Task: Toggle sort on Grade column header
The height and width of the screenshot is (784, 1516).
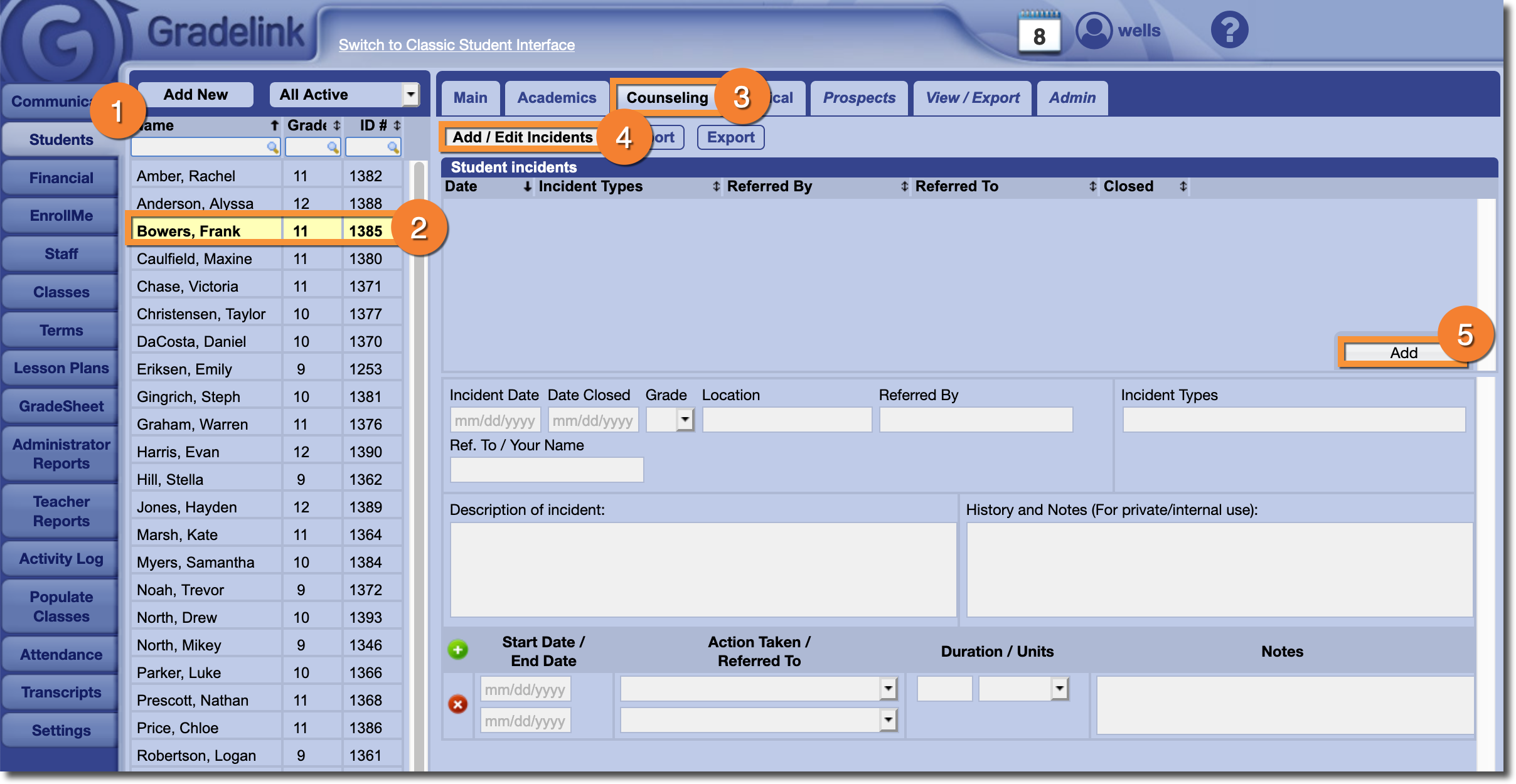Action: point(337,125)
